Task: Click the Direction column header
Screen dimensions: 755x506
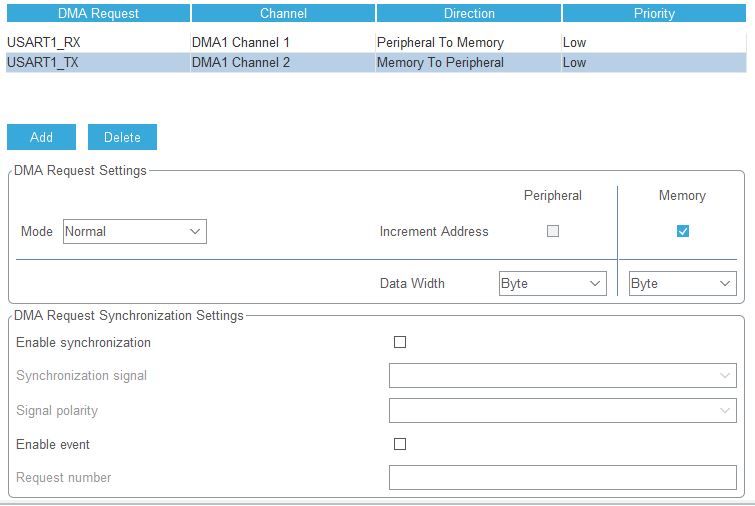Action: (469, 13)
